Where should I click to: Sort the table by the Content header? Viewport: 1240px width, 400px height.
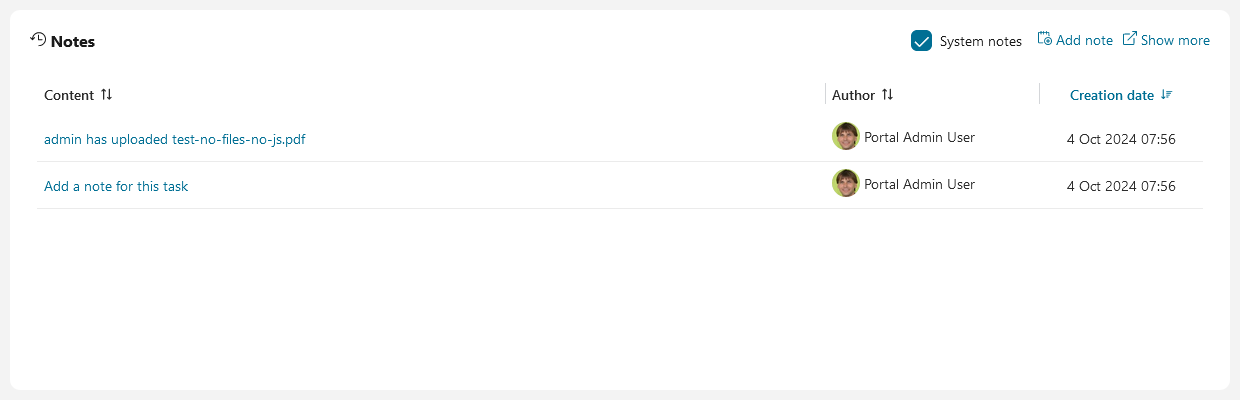coord(69,95)
